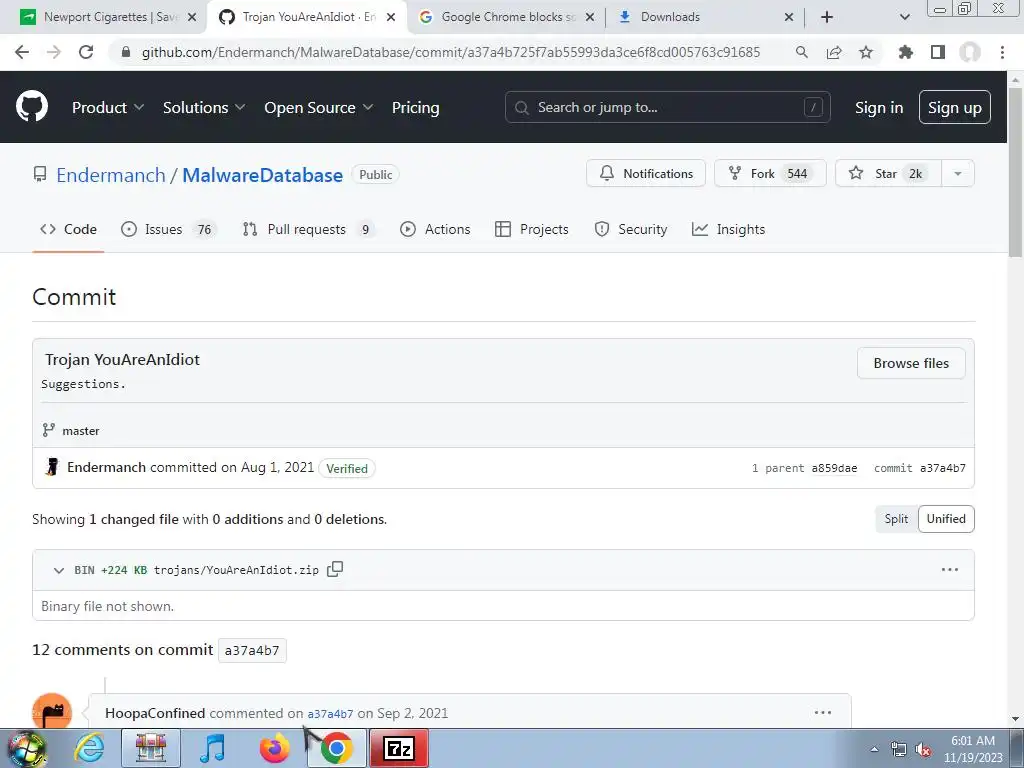The height and width of the screenshot is (768, 1024).
Task: Click muted volume icon in system tray
Action: tap(923, 750)
